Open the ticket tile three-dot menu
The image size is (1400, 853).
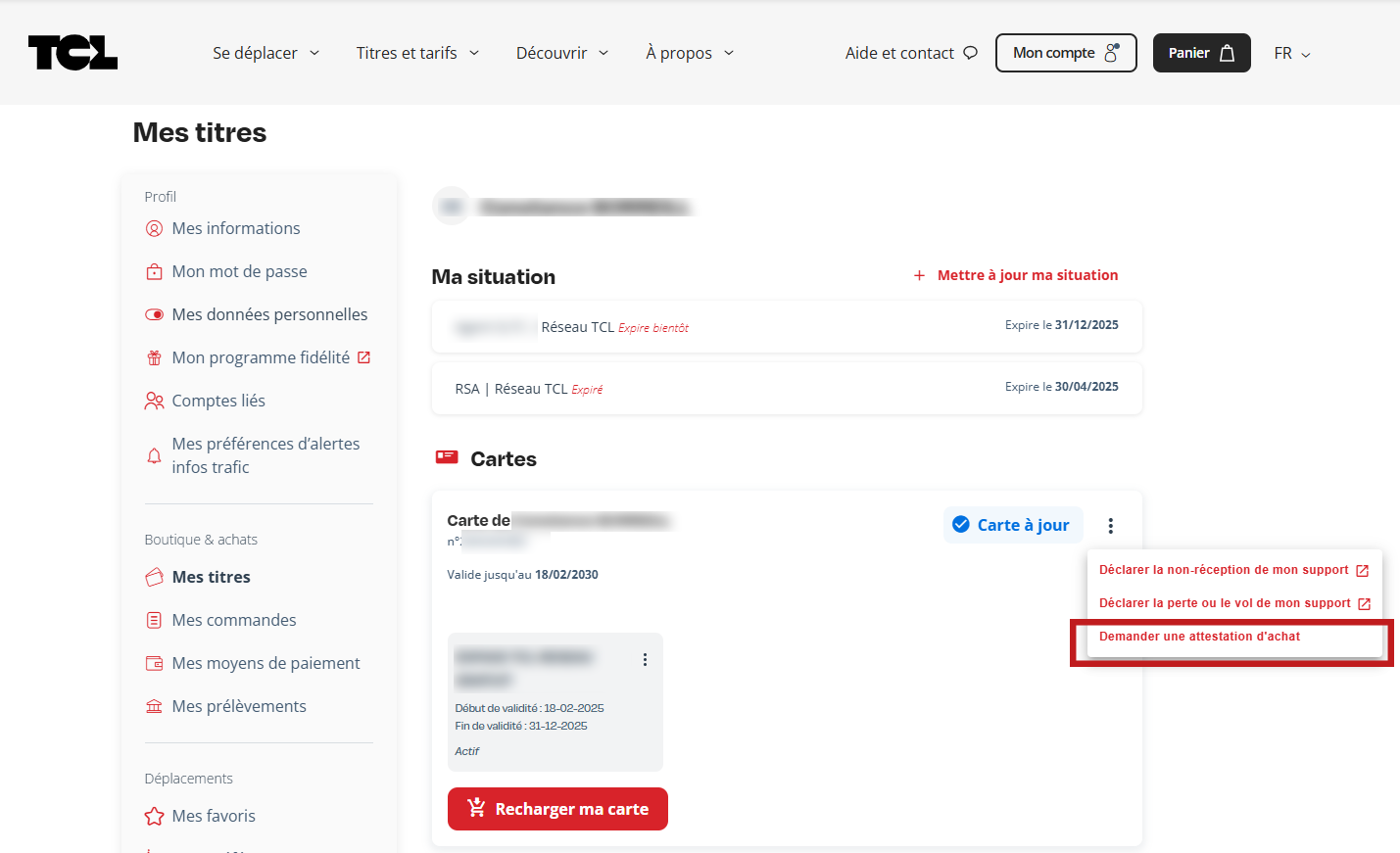[x=645, y=660]
